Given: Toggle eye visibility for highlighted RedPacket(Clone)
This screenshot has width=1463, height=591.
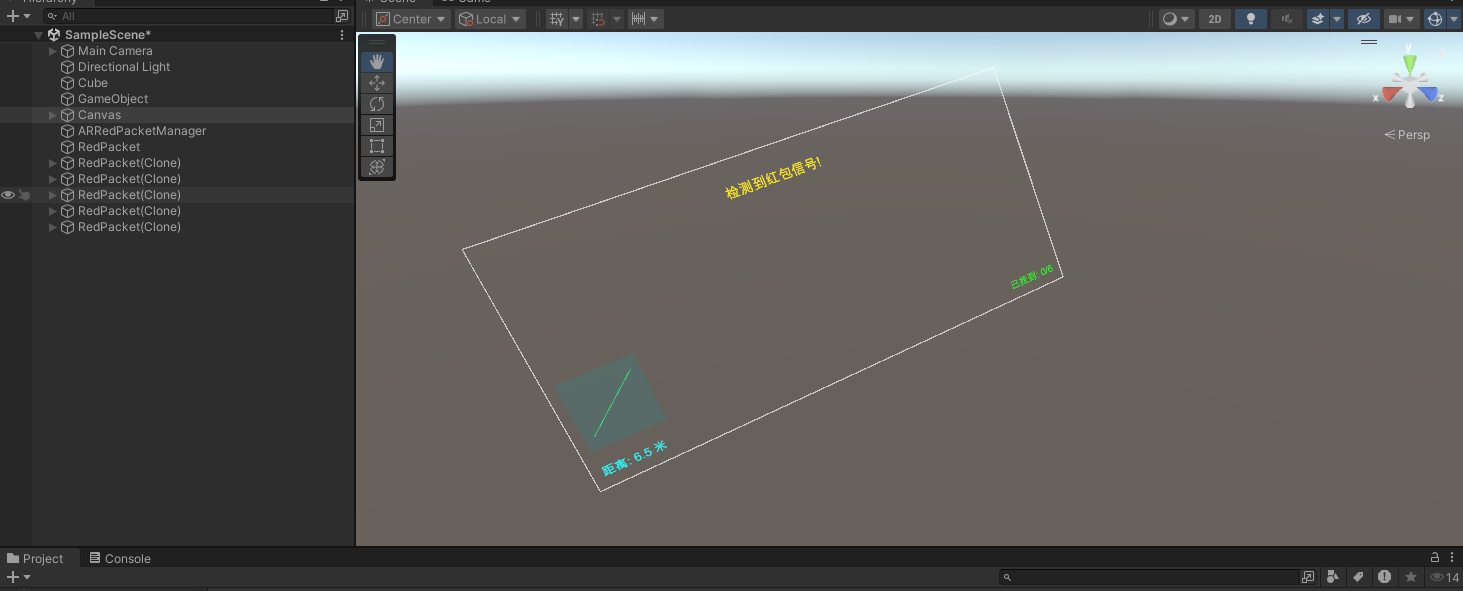Looking at the screenshot, I should coord(8,195).
